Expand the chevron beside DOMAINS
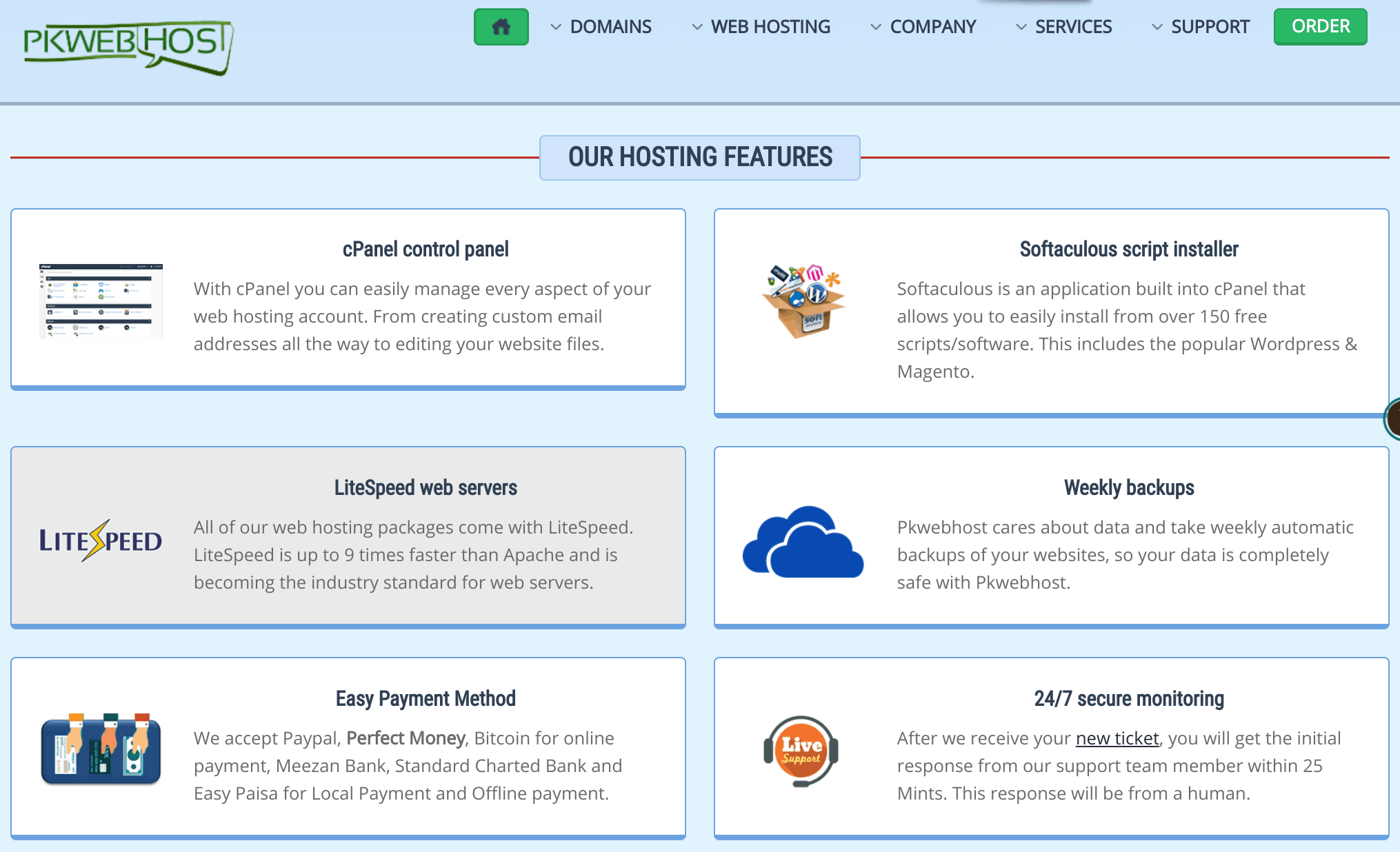The width and height of the screenshot is (1400, 852). (556, 27)
